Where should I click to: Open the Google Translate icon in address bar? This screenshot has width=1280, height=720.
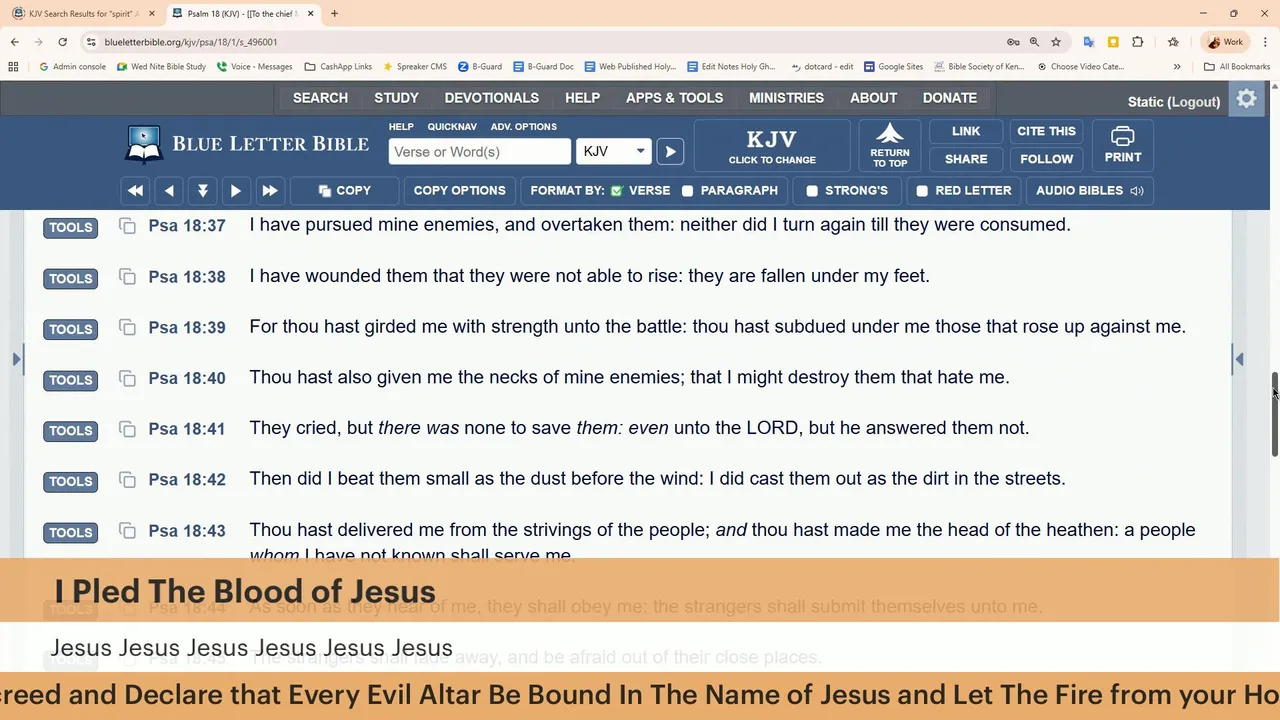[x=1089, y=42]
